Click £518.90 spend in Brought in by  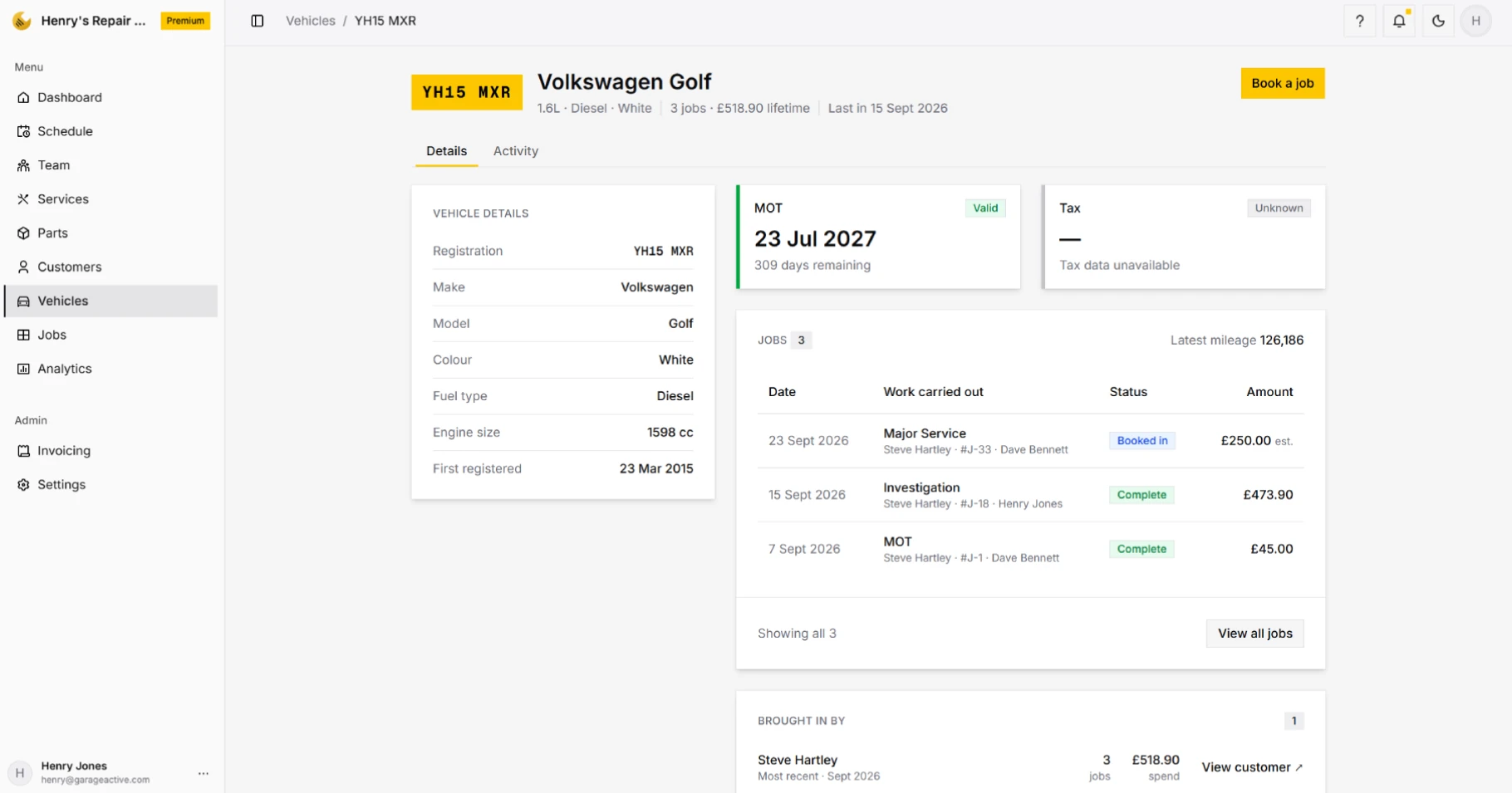tap(1156, 760)
